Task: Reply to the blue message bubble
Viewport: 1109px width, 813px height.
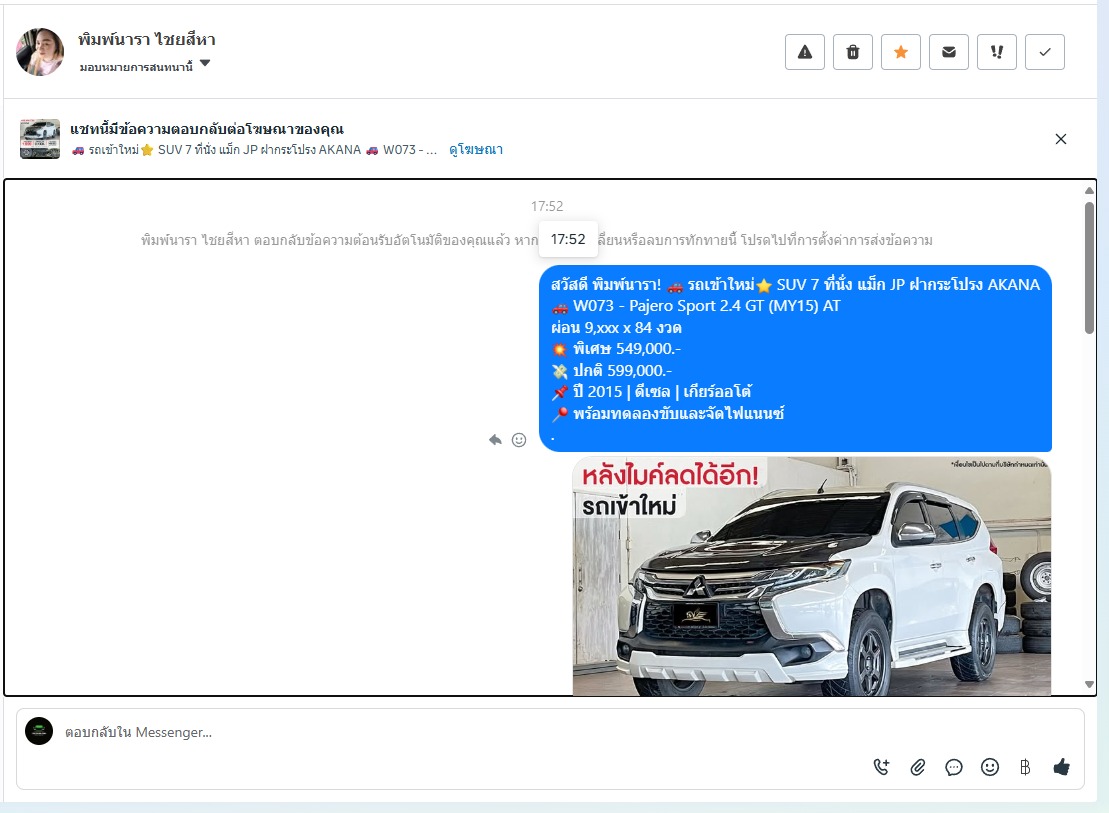Action: (495, 440)
